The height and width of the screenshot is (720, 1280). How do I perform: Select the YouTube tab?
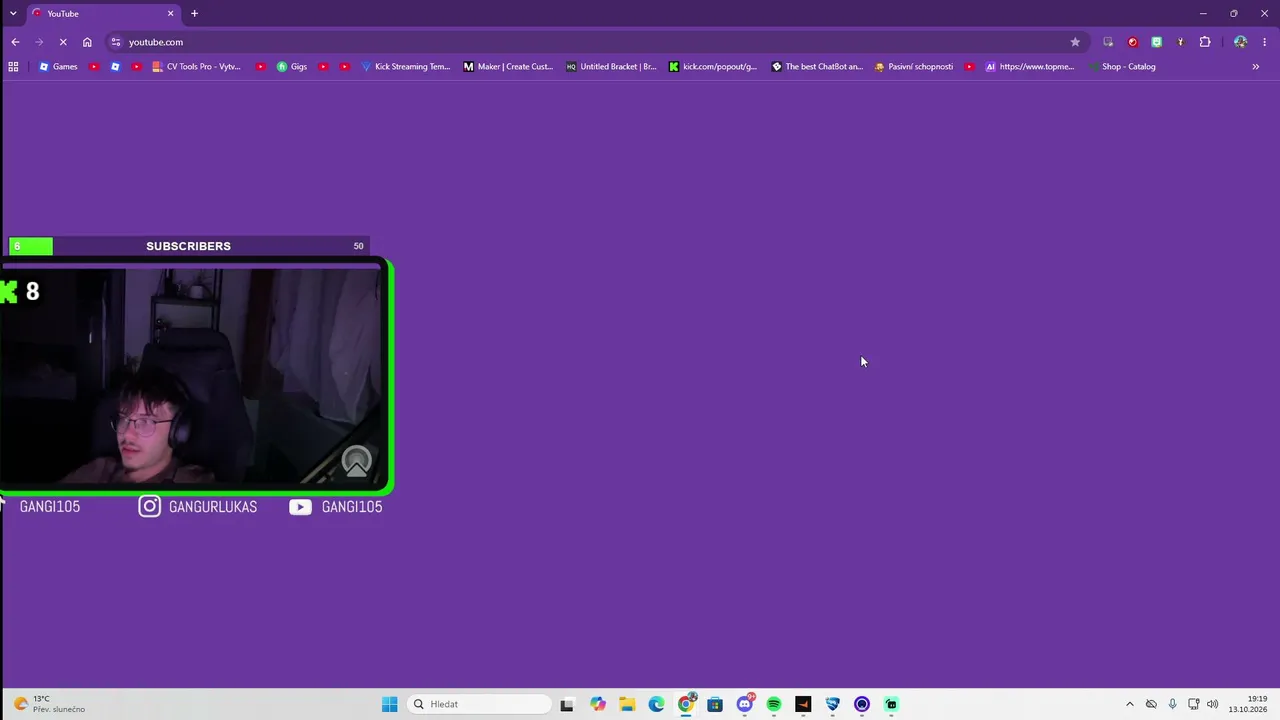pos(102,13)
